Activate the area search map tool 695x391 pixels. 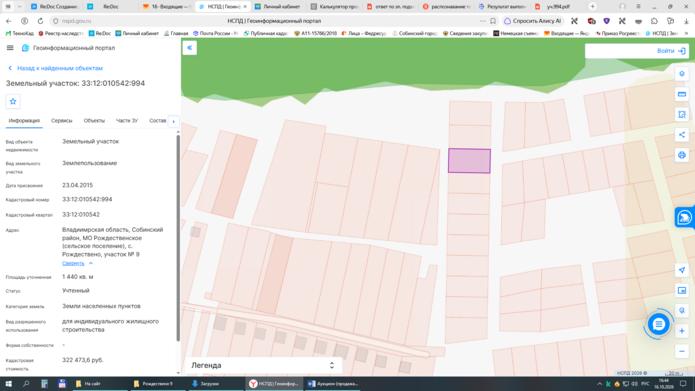tap(682, 114)
